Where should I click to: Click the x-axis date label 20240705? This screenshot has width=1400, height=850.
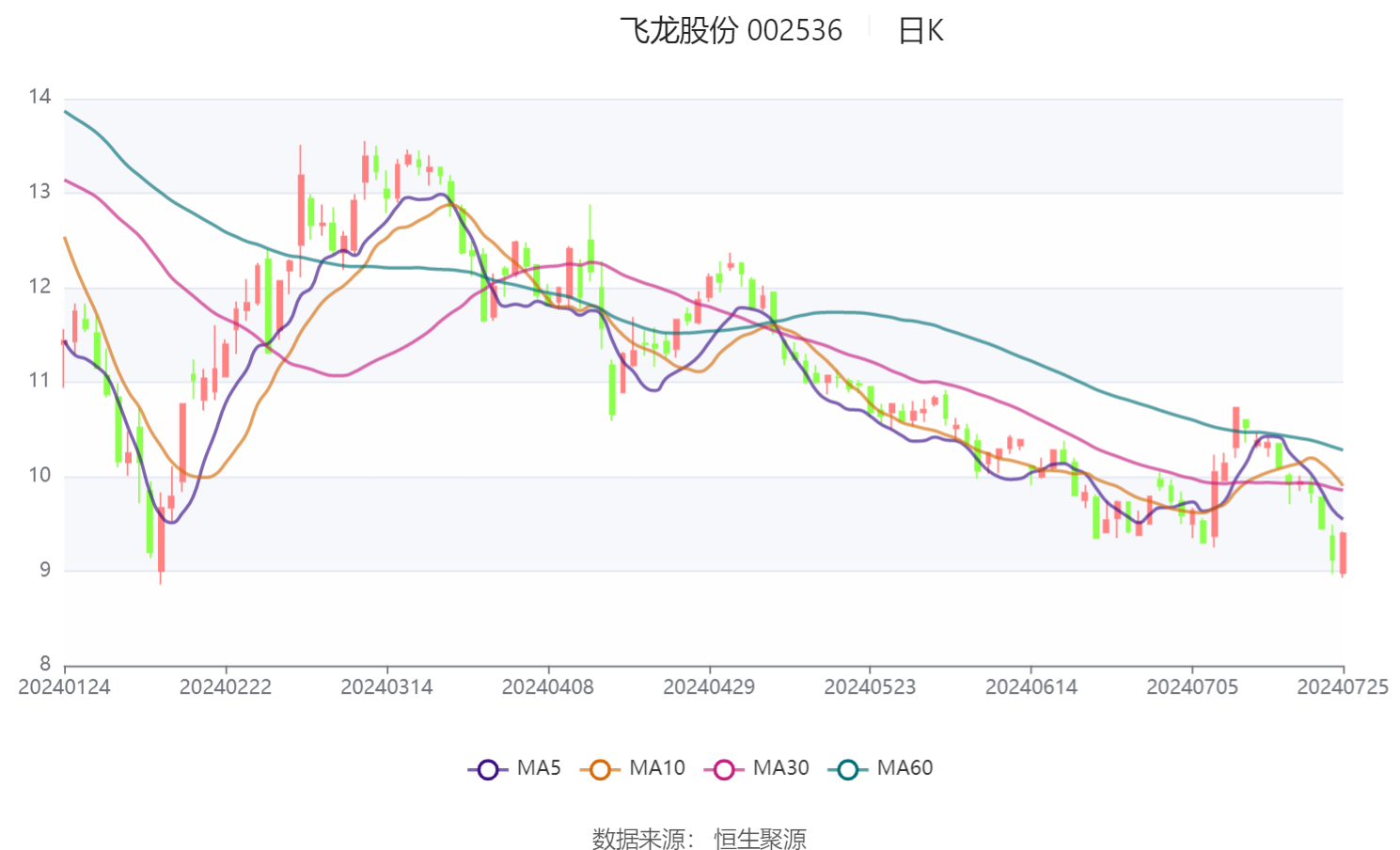pos(1192,687)
